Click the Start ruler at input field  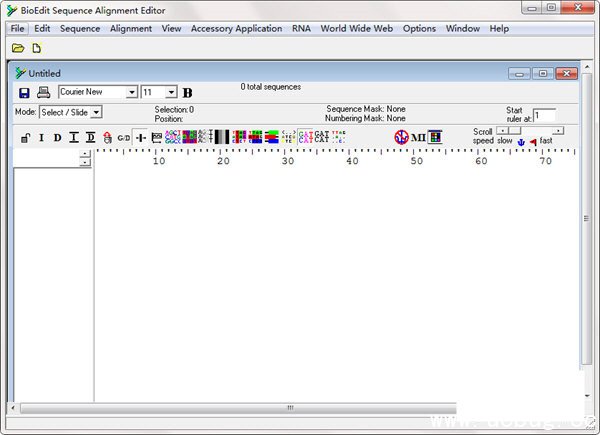pos(544,116)
